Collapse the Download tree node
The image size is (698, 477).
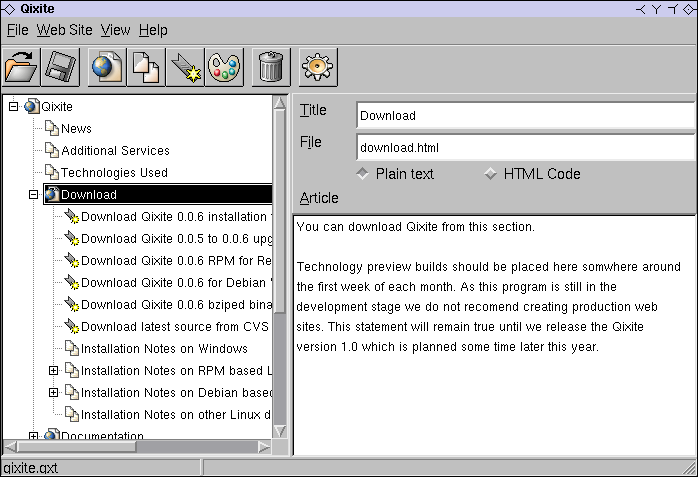coord(33,194)
